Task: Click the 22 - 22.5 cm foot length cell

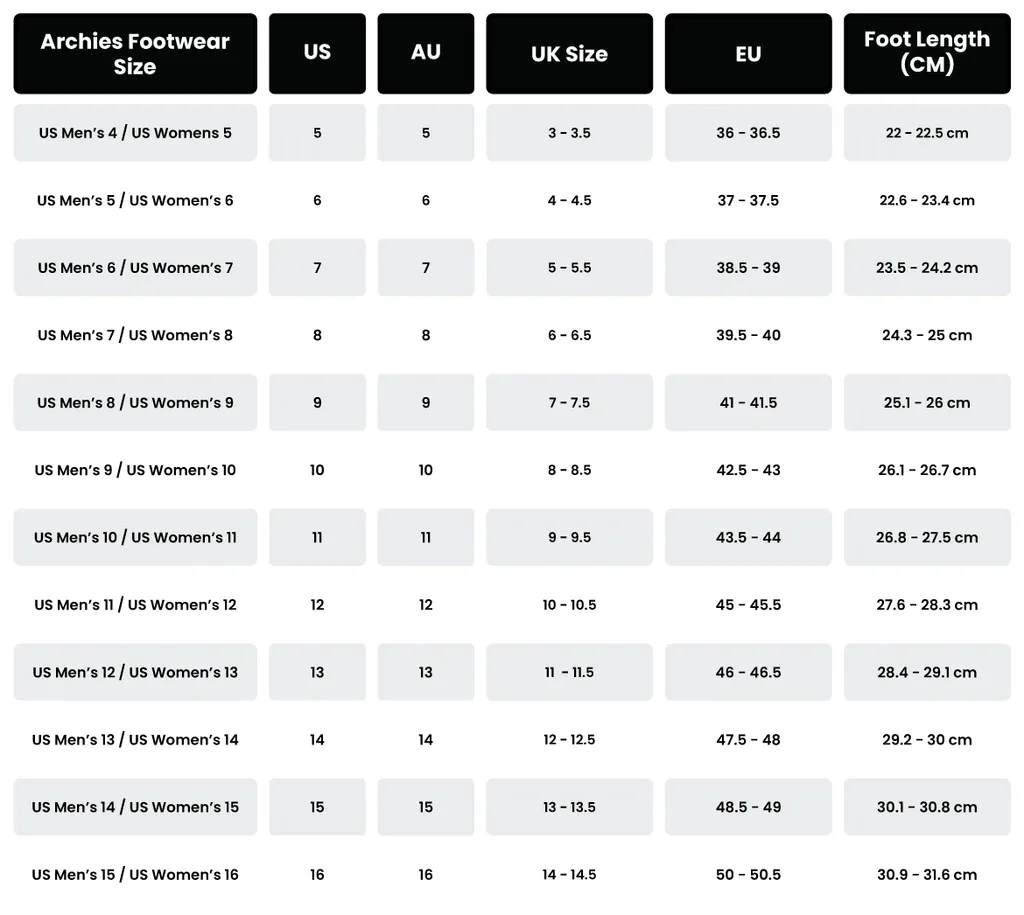Action: pos(927,133)
